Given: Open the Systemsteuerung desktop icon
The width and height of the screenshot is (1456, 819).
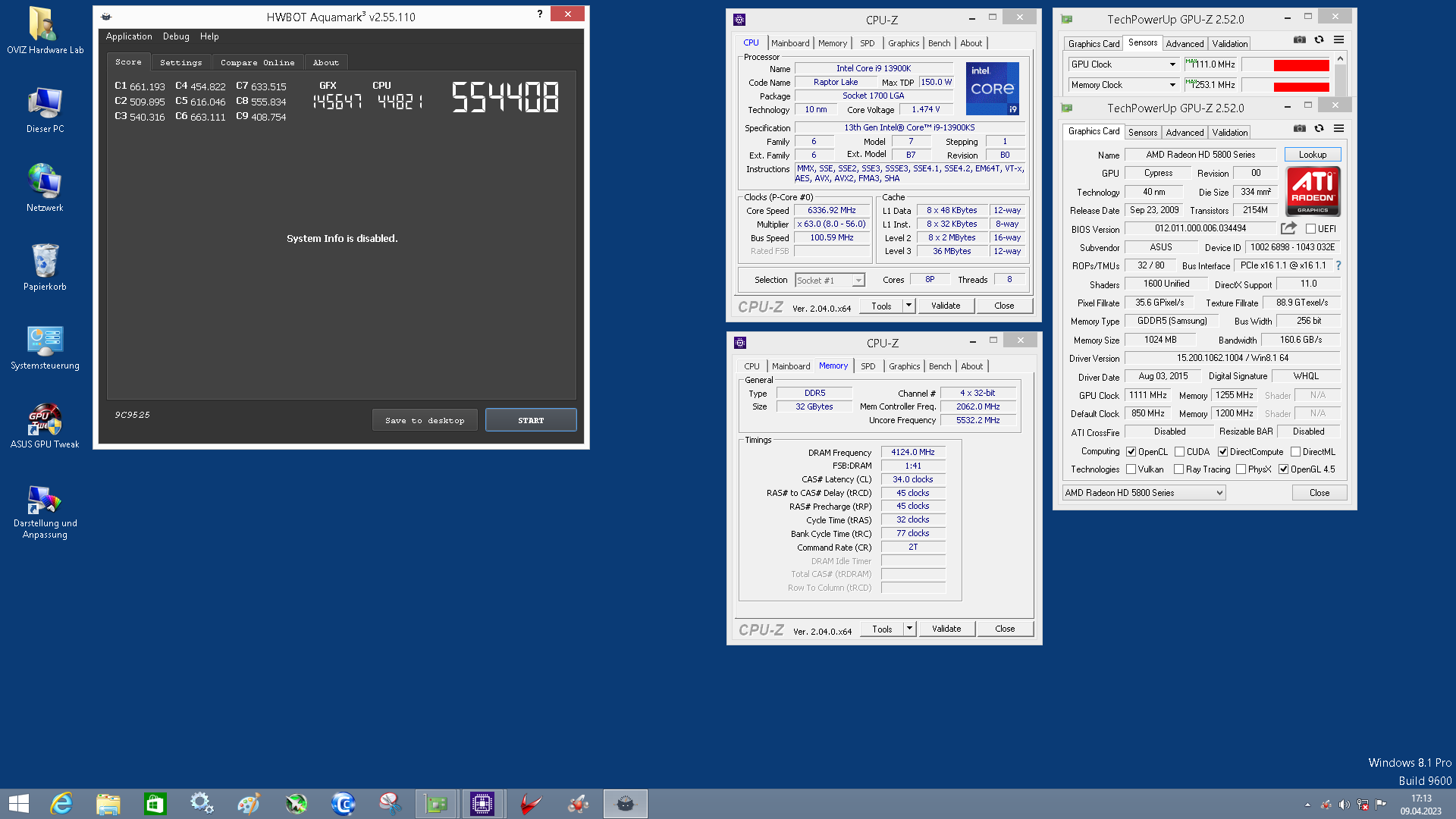Looking at the screenshot, I should pyautogui.click(x=45, y=347).
